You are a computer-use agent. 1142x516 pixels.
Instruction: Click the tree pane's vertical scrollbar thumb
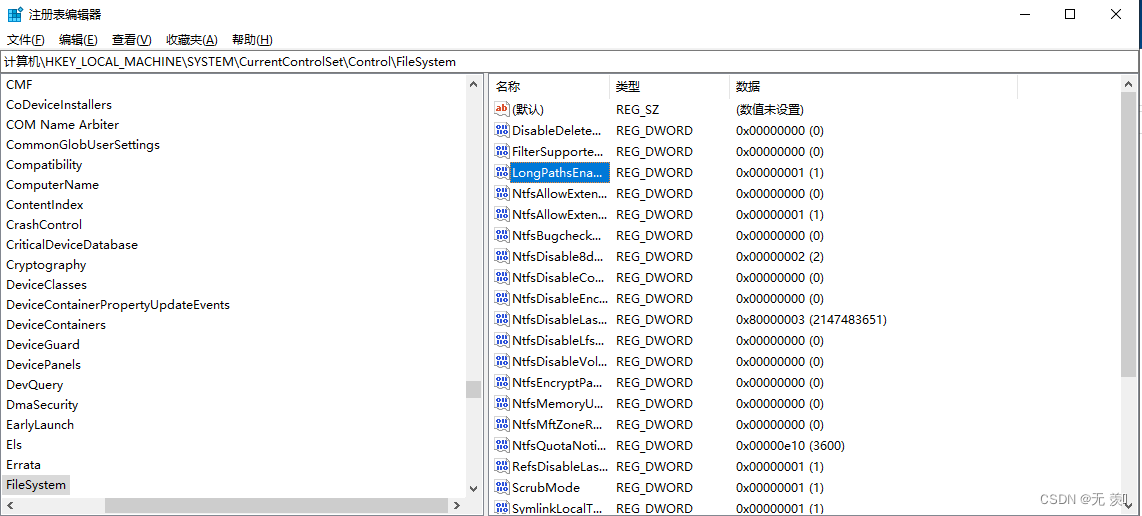[474, 389]
